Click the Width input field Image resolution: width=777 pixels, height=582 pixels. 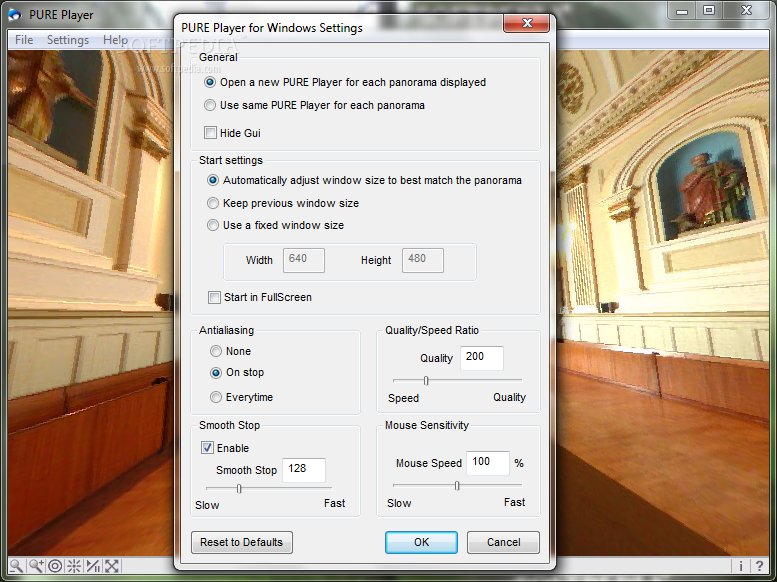304,260
